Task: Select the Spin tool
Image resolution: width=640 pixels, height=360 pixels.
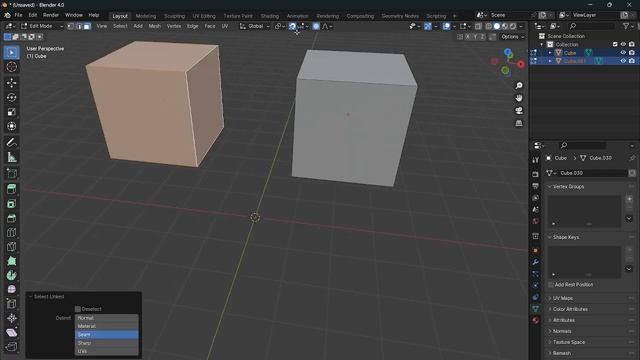Action: 11,275
